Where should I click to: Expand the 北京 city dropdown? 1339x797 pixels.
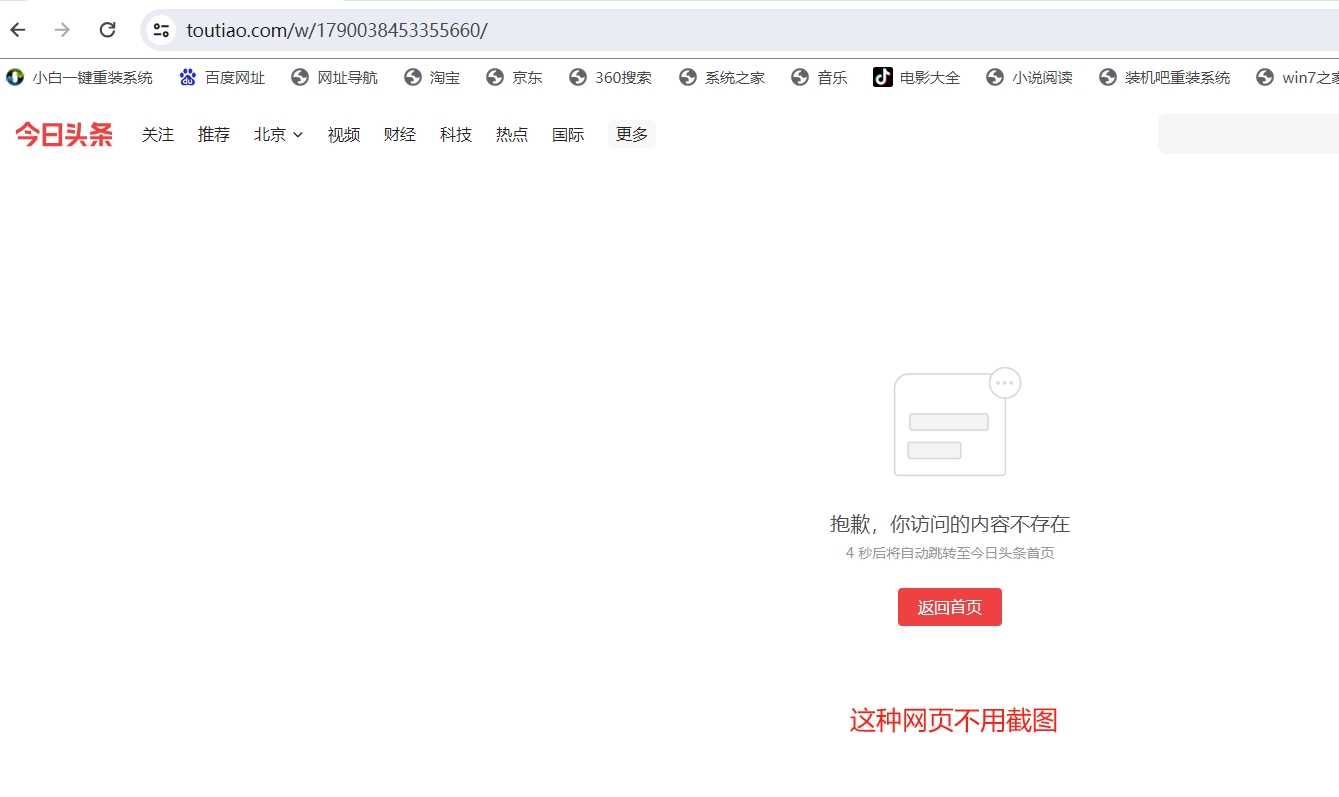click(x=278, y=134)
